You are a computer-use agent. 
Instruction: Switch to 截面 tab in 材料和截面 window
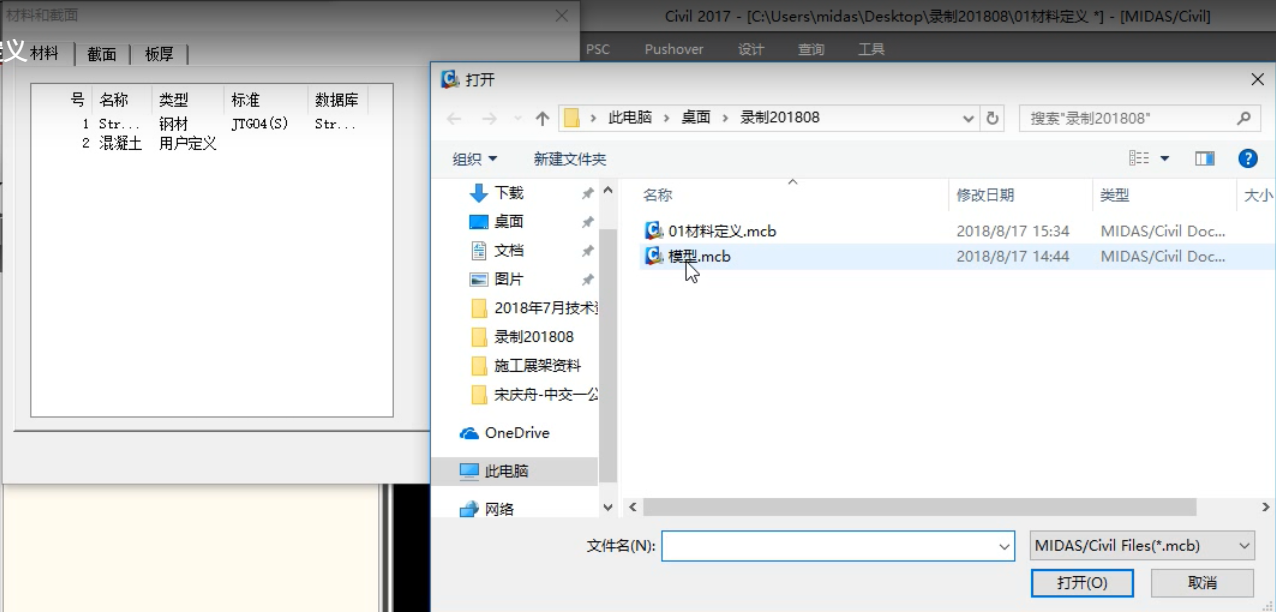[x=102, y=55]
